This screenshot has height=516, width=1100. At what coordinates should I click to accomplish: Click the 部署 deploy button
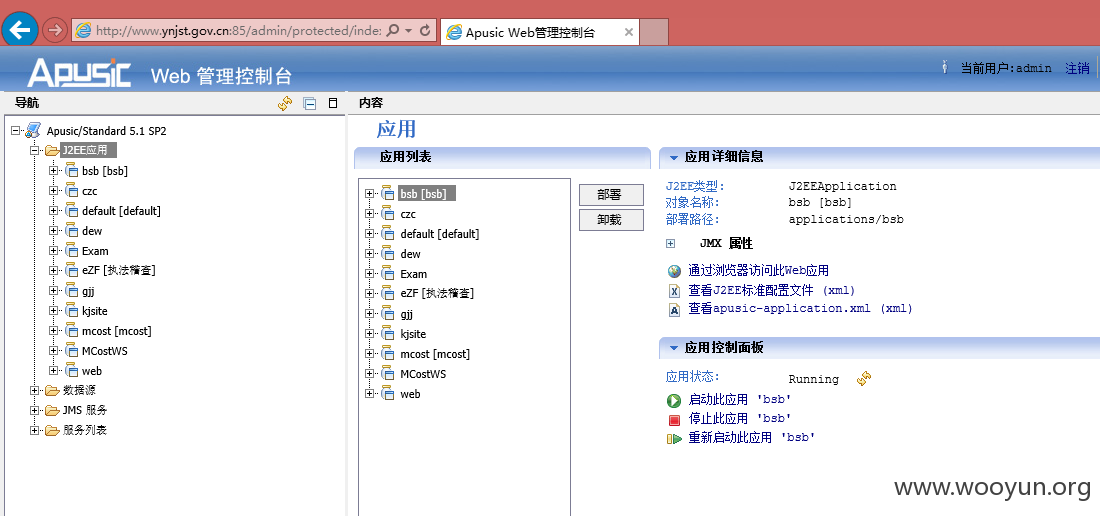tap(610, 195)
